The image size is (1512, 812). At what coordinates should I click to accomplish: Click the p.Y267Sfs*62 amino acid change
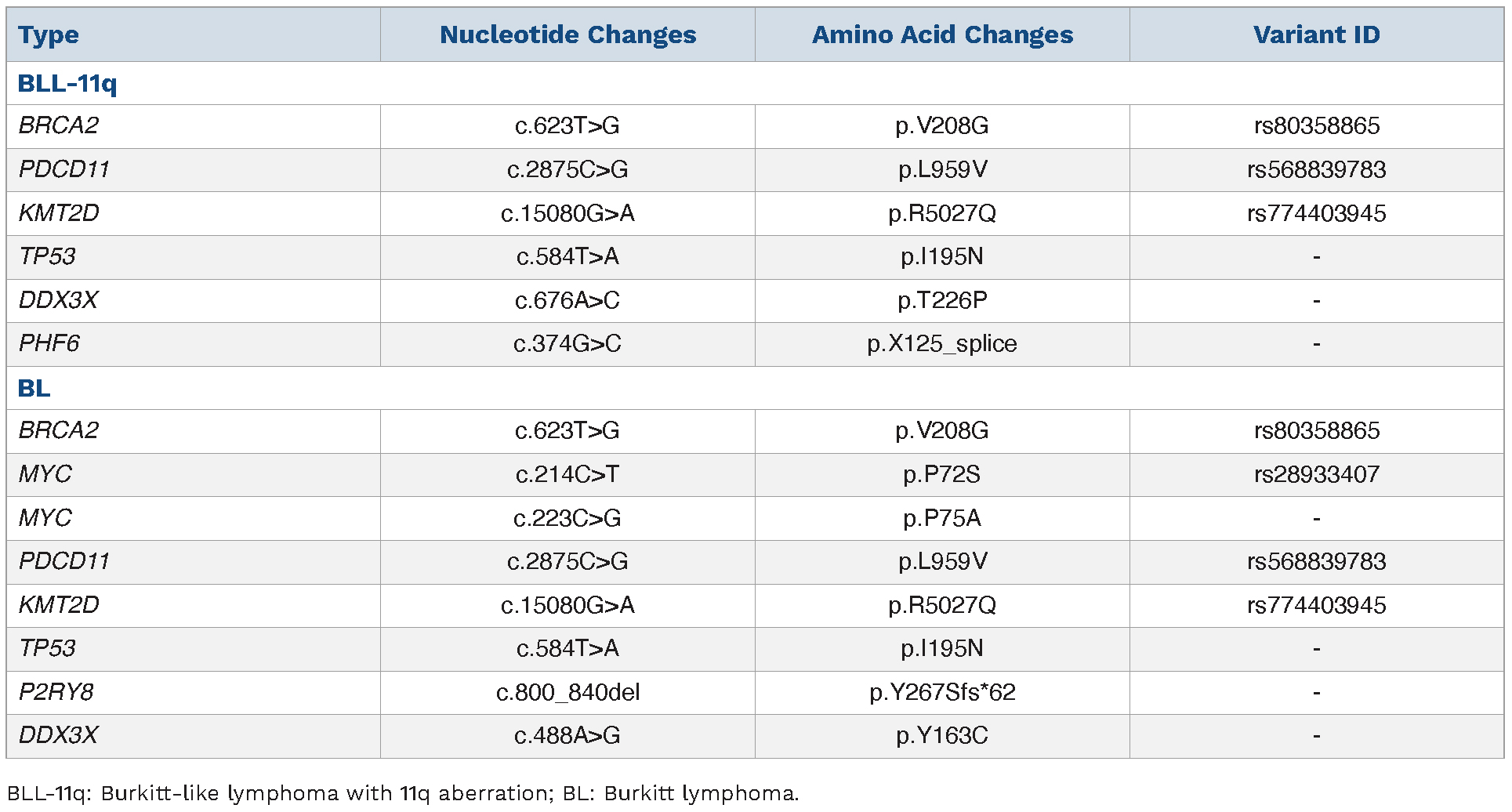click(941, 693)
